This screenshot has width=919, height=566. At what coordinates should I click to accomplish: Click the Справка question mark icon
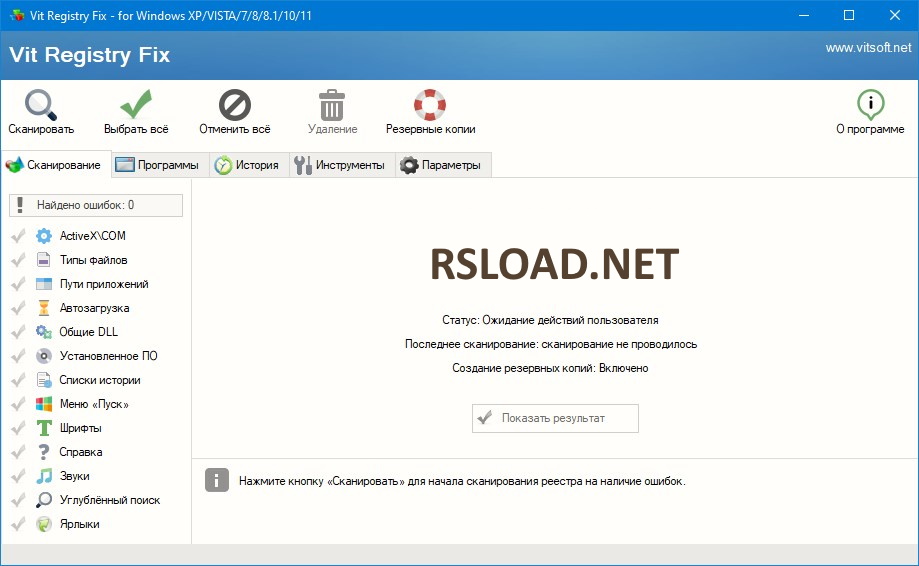click(43, 452)
